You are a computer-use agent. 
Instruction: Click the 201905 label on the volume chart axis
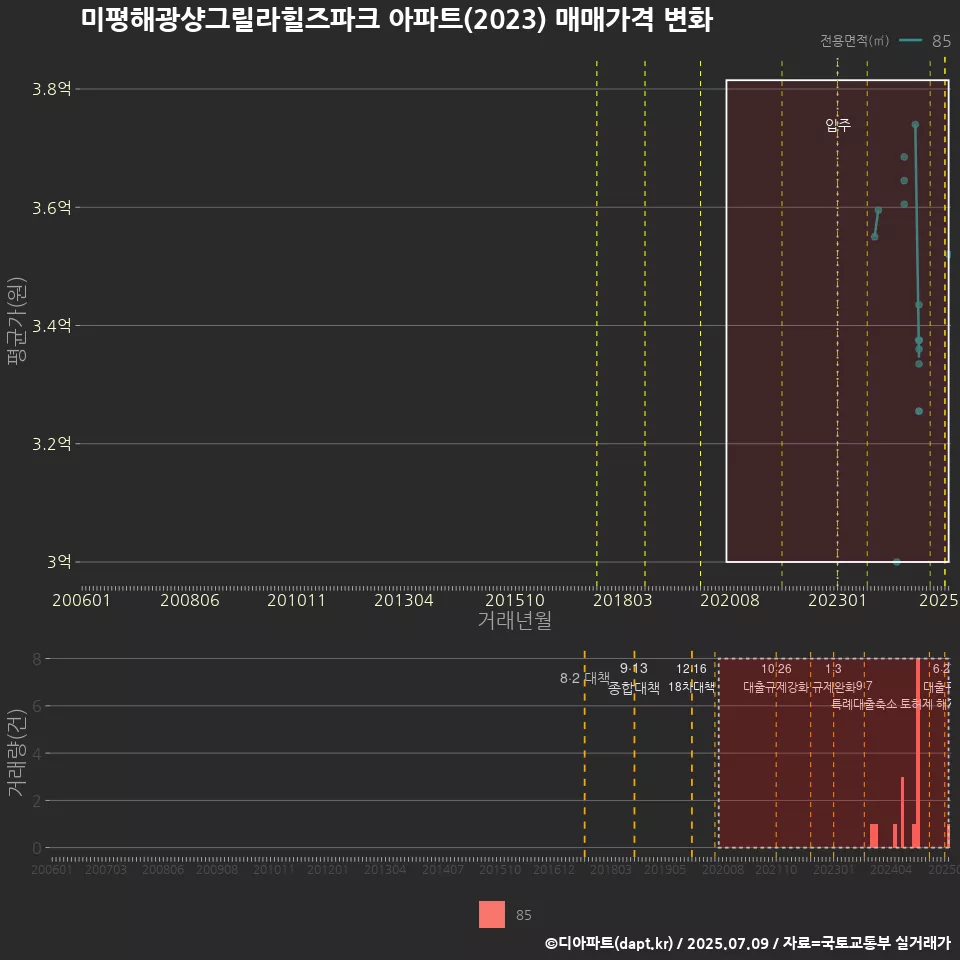[x=665, y=869]
